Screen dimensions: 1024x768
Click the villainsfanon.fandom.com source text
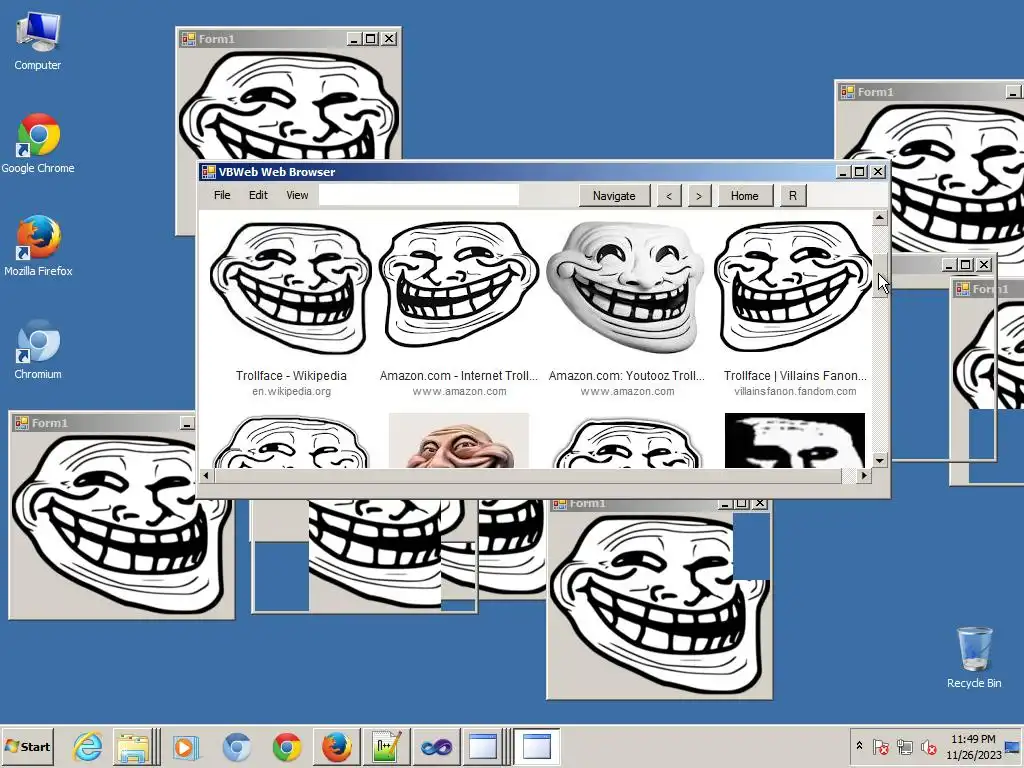795,391
